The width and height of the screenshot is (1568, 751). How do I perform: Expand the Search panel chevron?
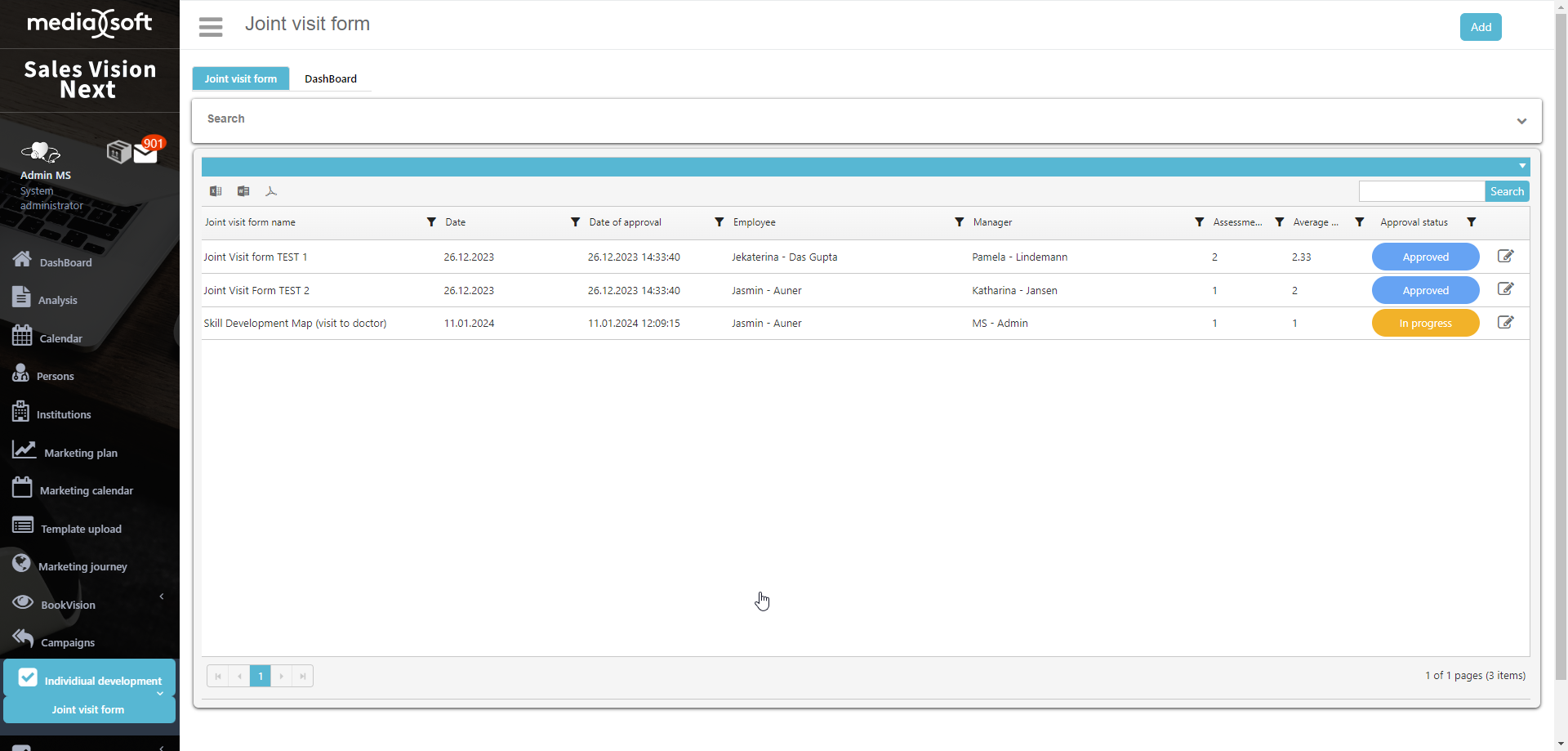(x=1521, y=121)
